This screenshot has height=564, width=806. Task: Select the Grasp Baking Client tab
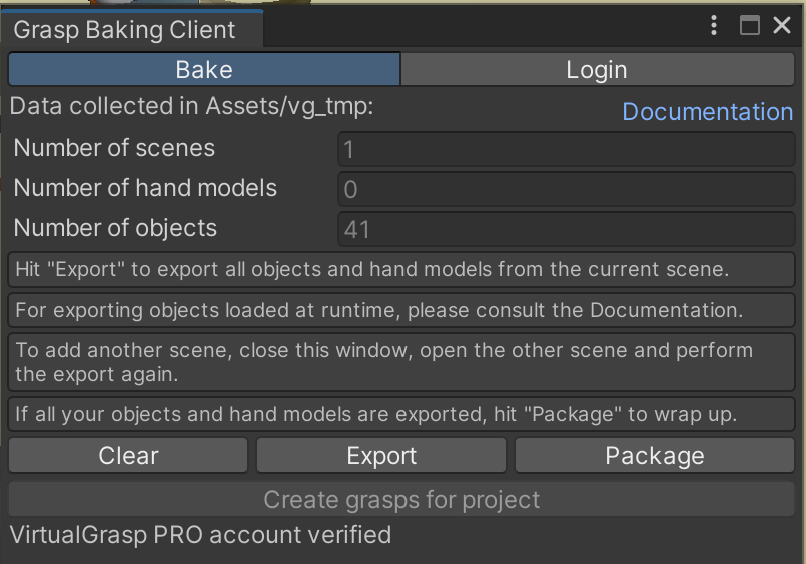[132, 29]
